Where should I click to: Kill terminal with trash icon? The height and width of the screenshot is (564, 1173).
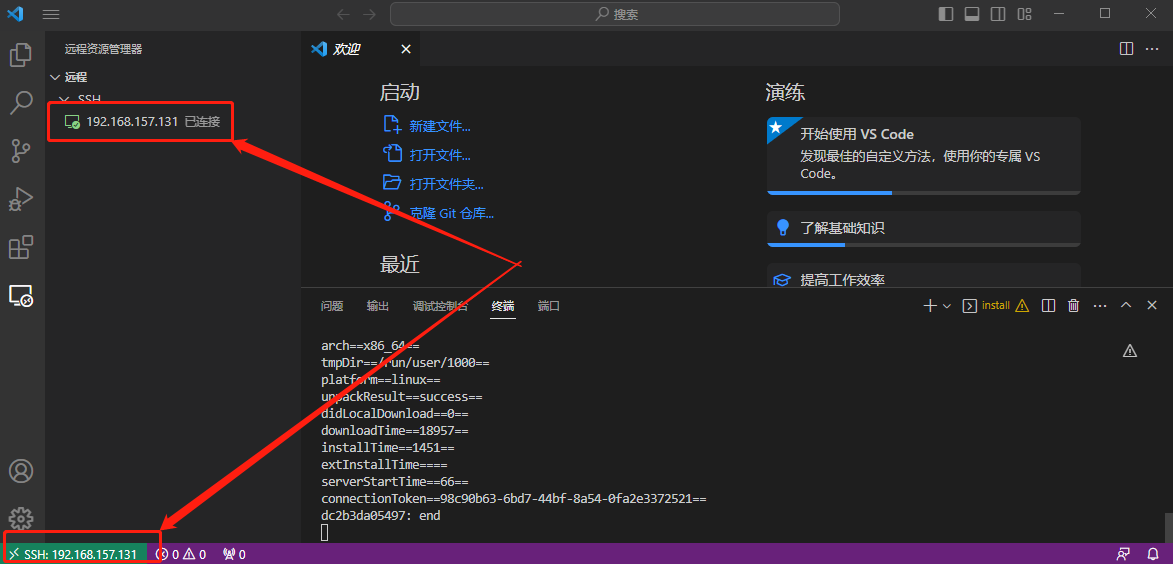pyautogui.click(x=1074, y=305)
